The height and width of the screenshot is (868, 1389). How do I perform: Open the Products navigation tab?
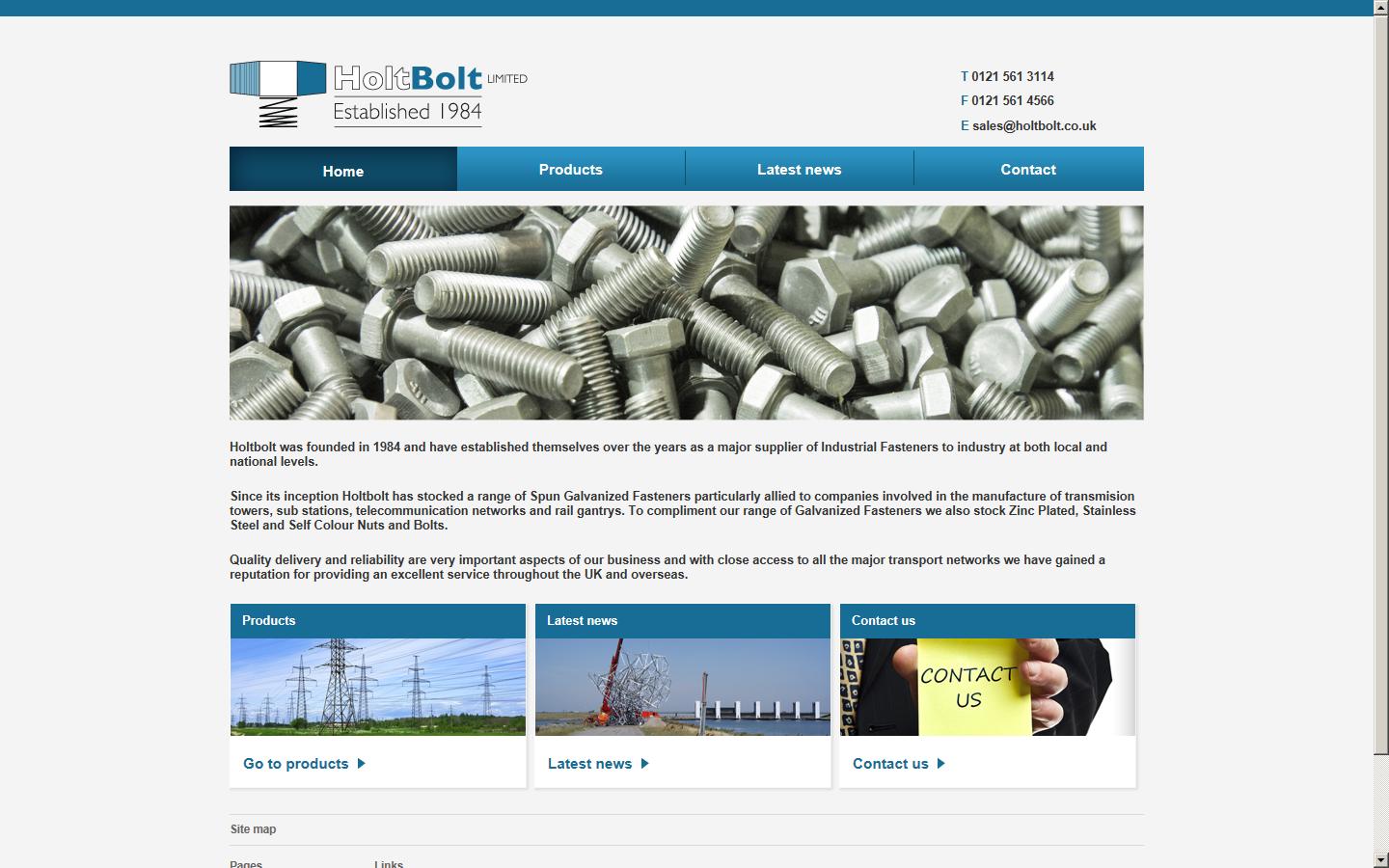570,170
